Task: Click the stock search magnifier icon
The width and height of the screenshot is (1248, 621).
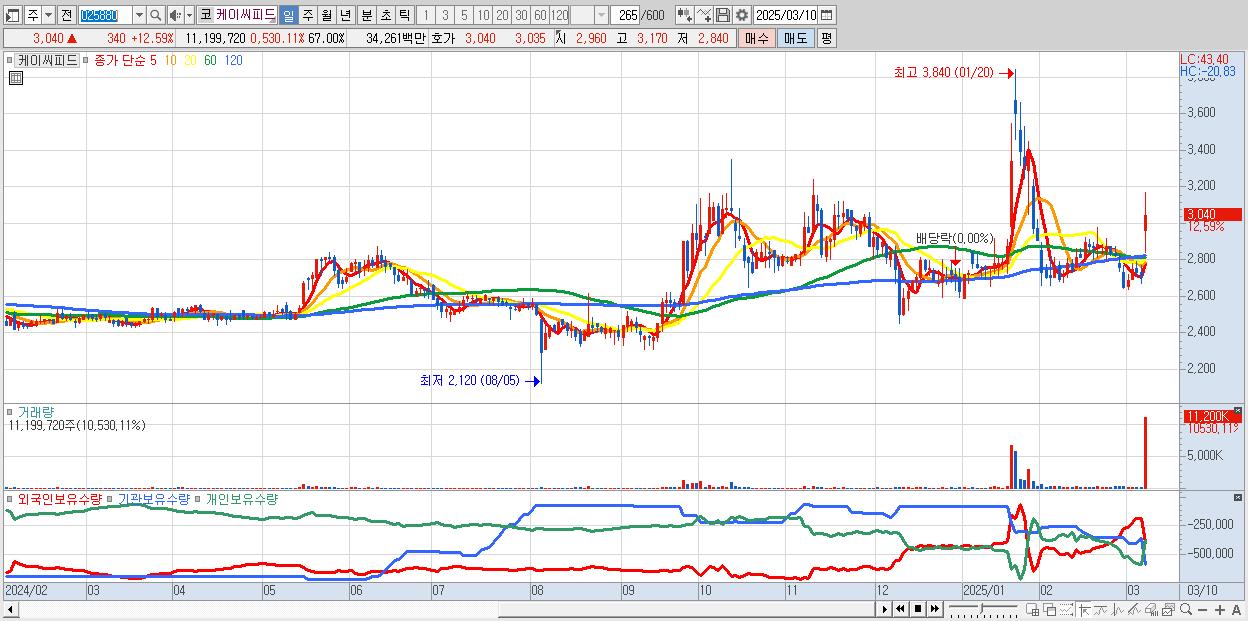Action: 155,15
